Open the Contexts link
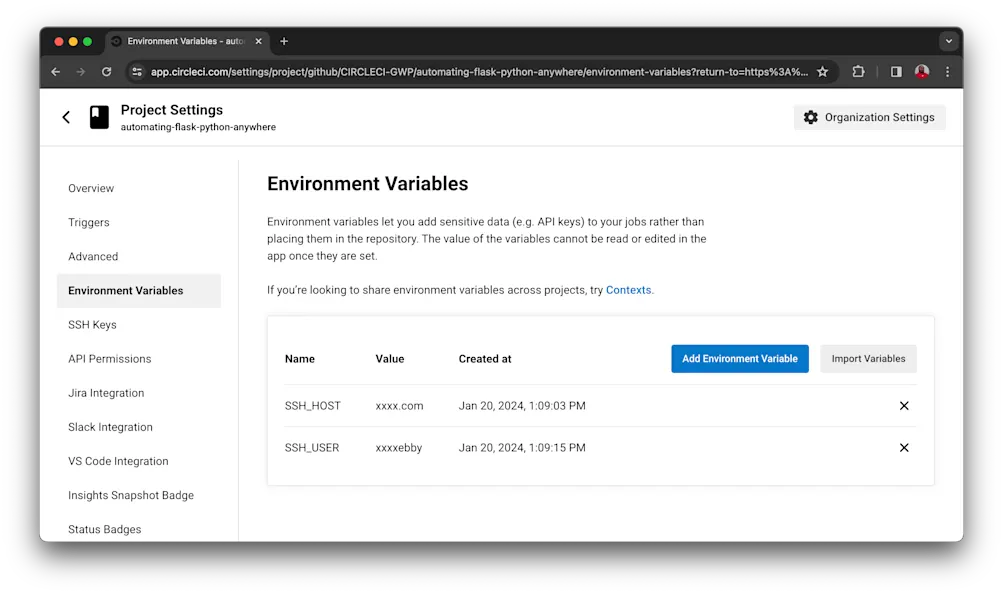The width and height of the screenshot is (1003, 594). pos(628,290)
